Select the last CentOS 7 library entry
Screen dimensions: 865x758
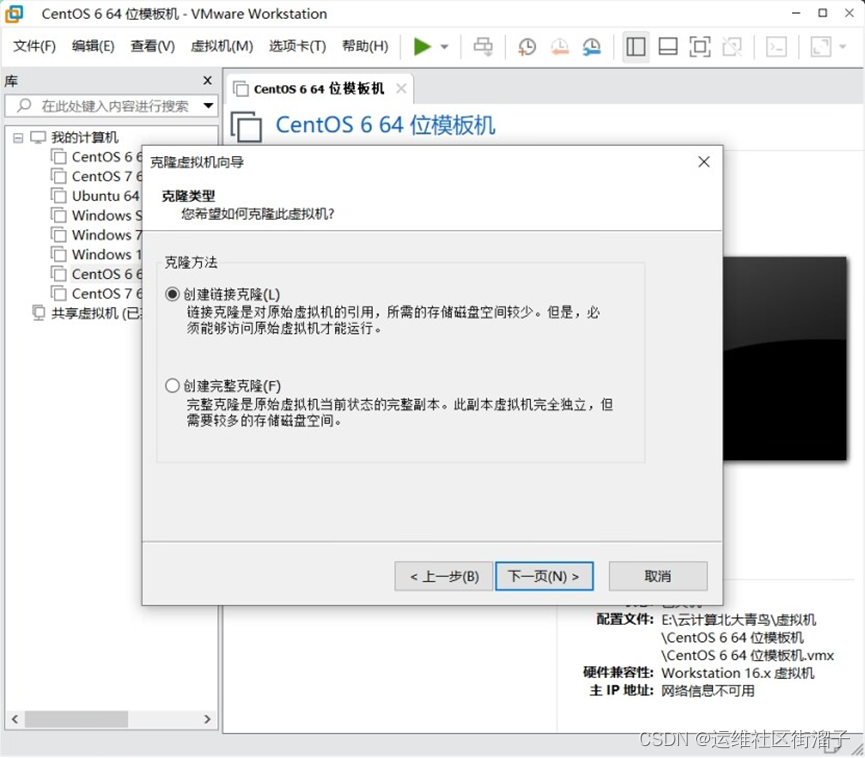pos(97,293)
